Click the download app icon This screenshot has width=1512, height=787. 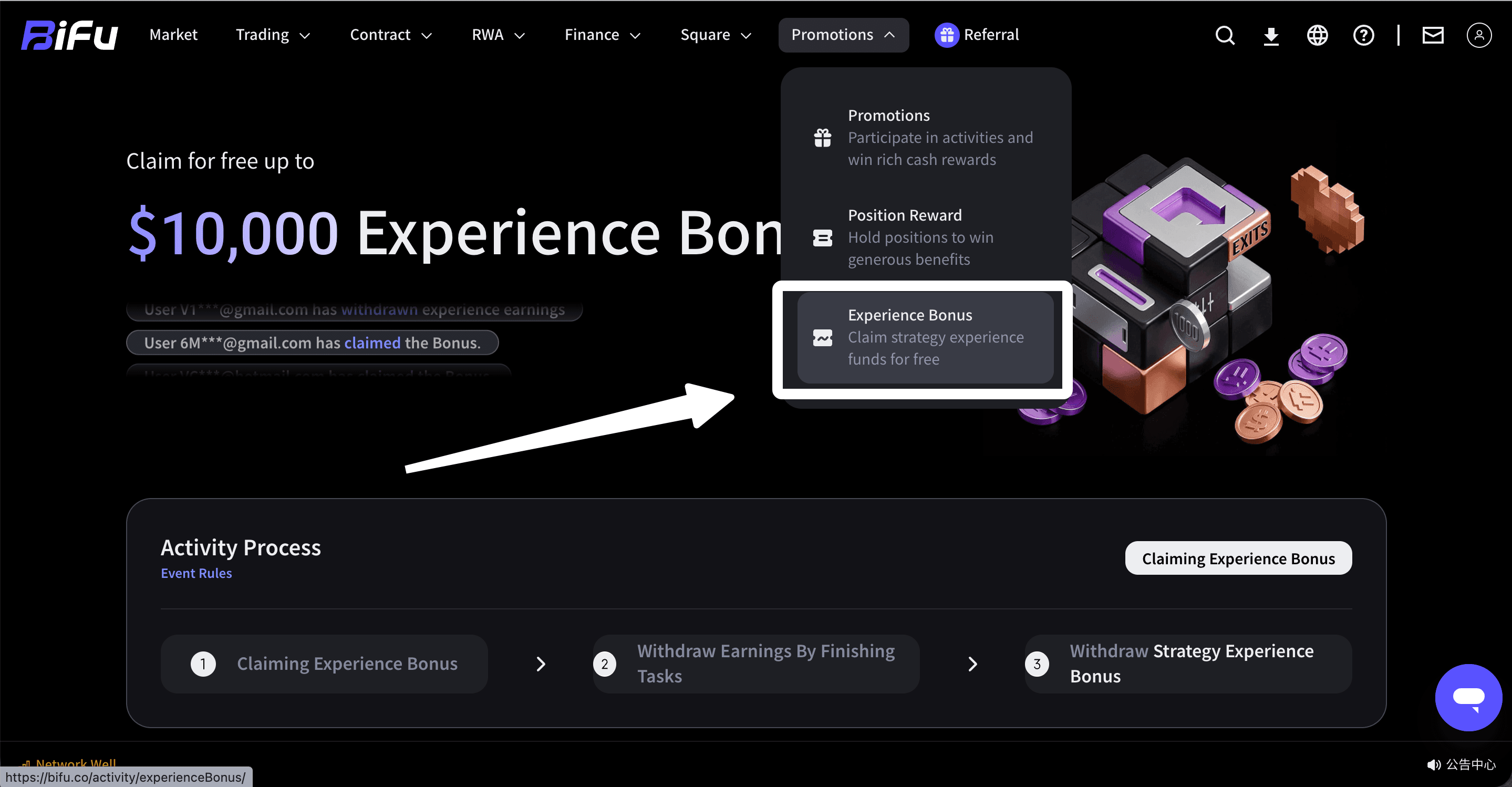1271,35
